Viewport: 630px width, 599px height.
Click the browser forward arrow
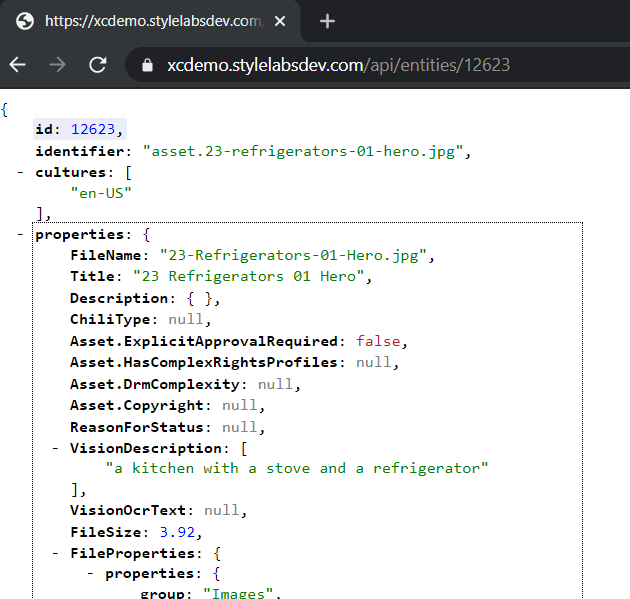click(x=57, y=65)
